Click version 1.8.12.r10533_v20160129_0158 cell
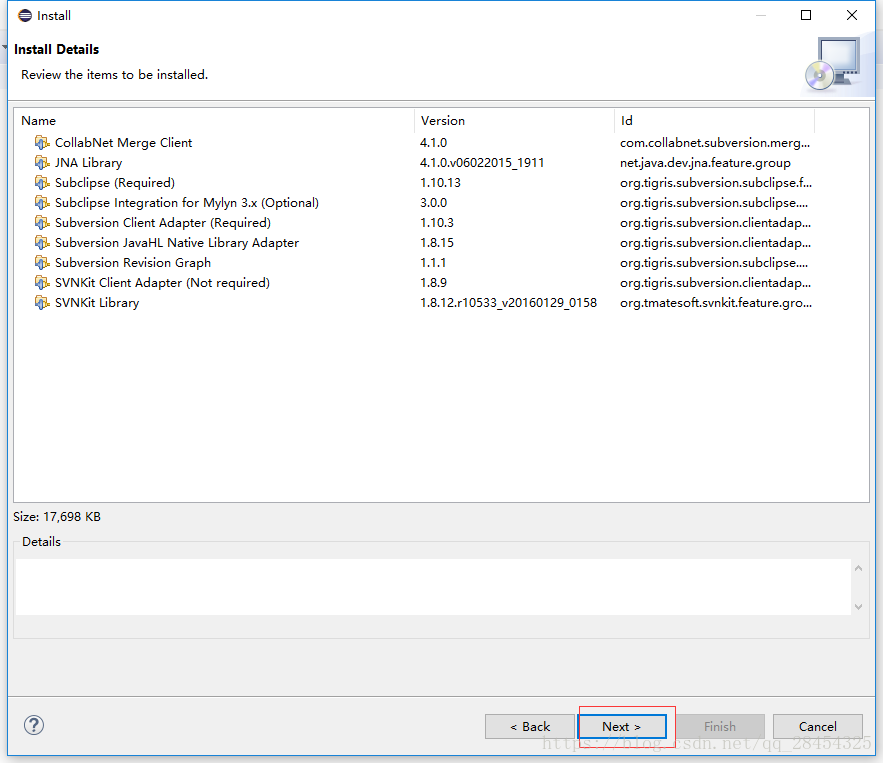 [509, 302]
